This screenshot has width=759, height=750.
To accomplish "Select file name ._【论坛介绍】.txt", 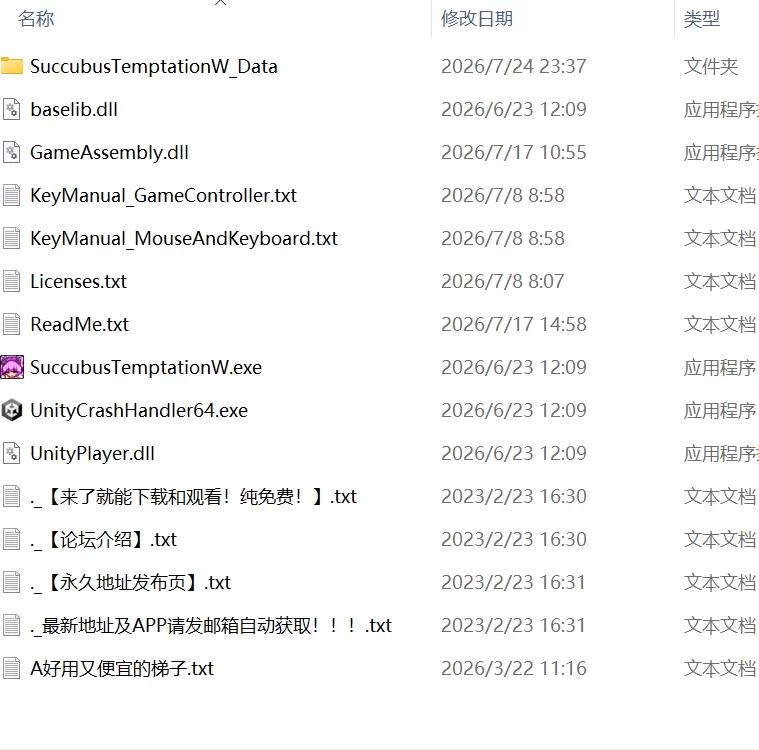I will point(104,540).
